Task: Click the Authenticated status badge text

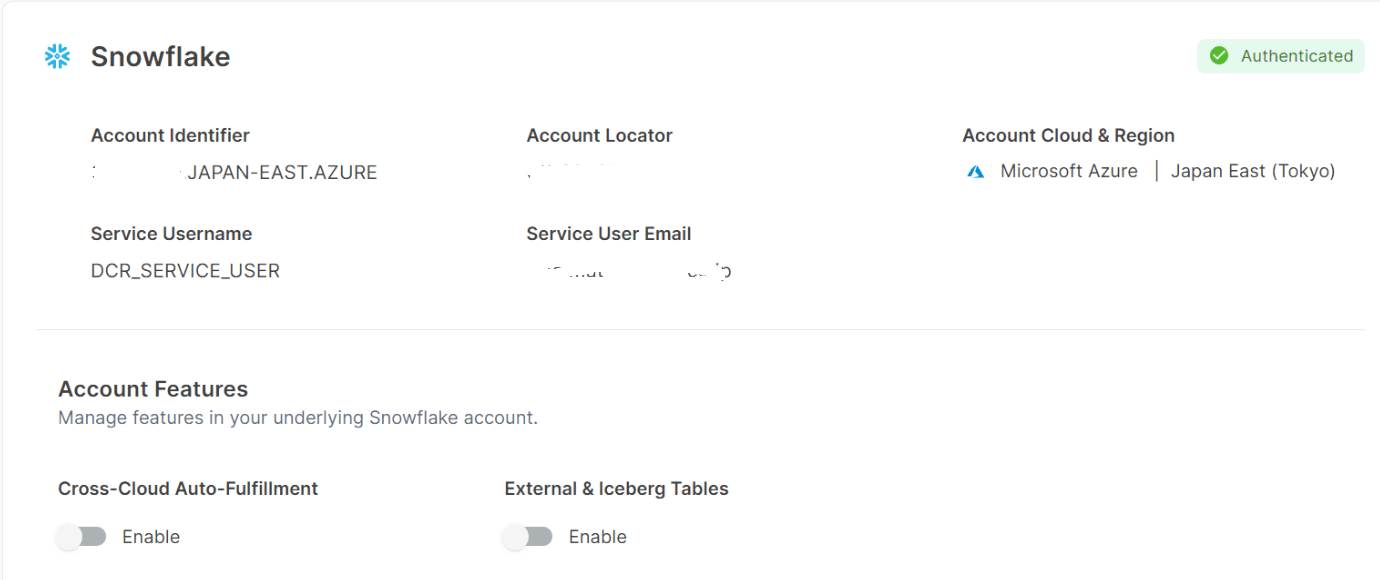Action: 1296,56
